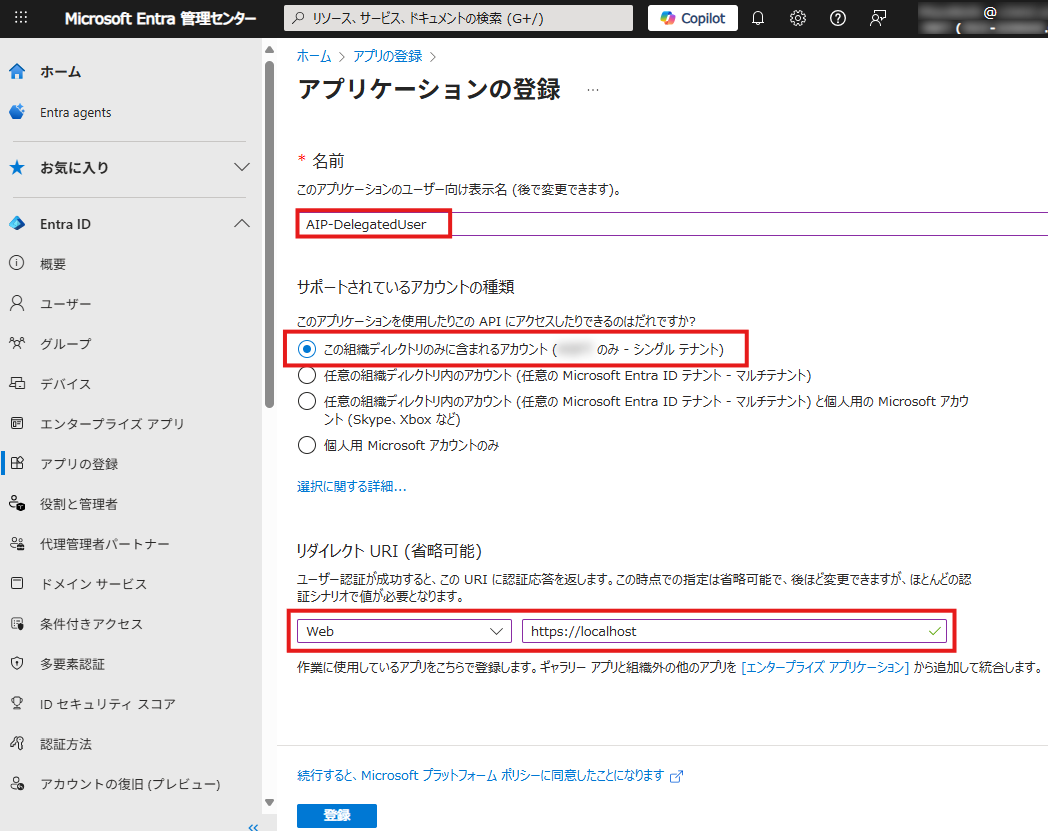Open グループ in sidebar

(66, 344)
